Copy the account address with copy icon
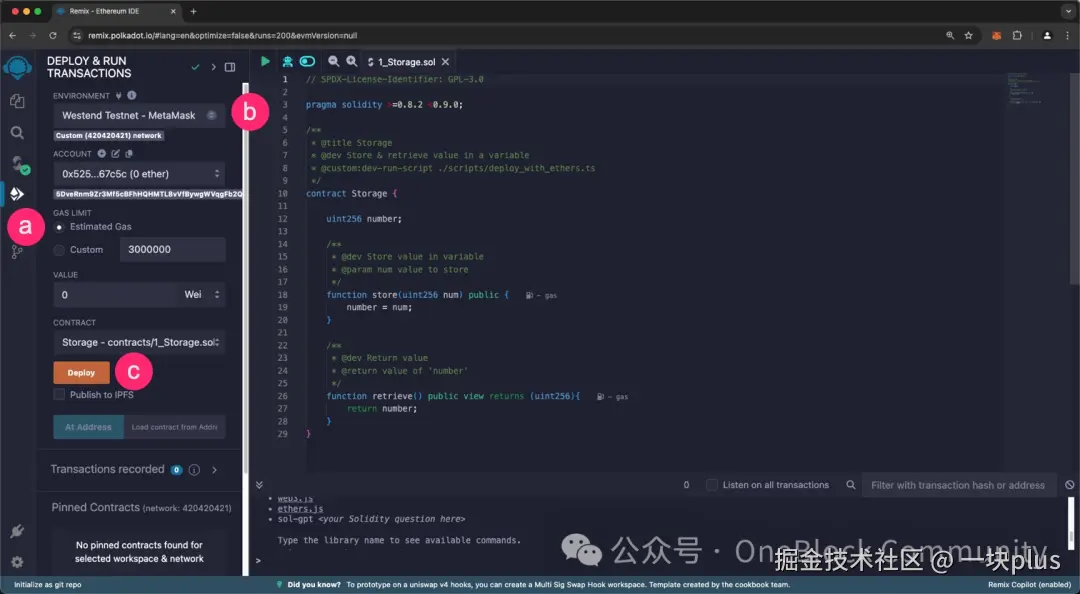Image resolution: width=1080 pixels, height=594 pixels. (x=129, y=154)
